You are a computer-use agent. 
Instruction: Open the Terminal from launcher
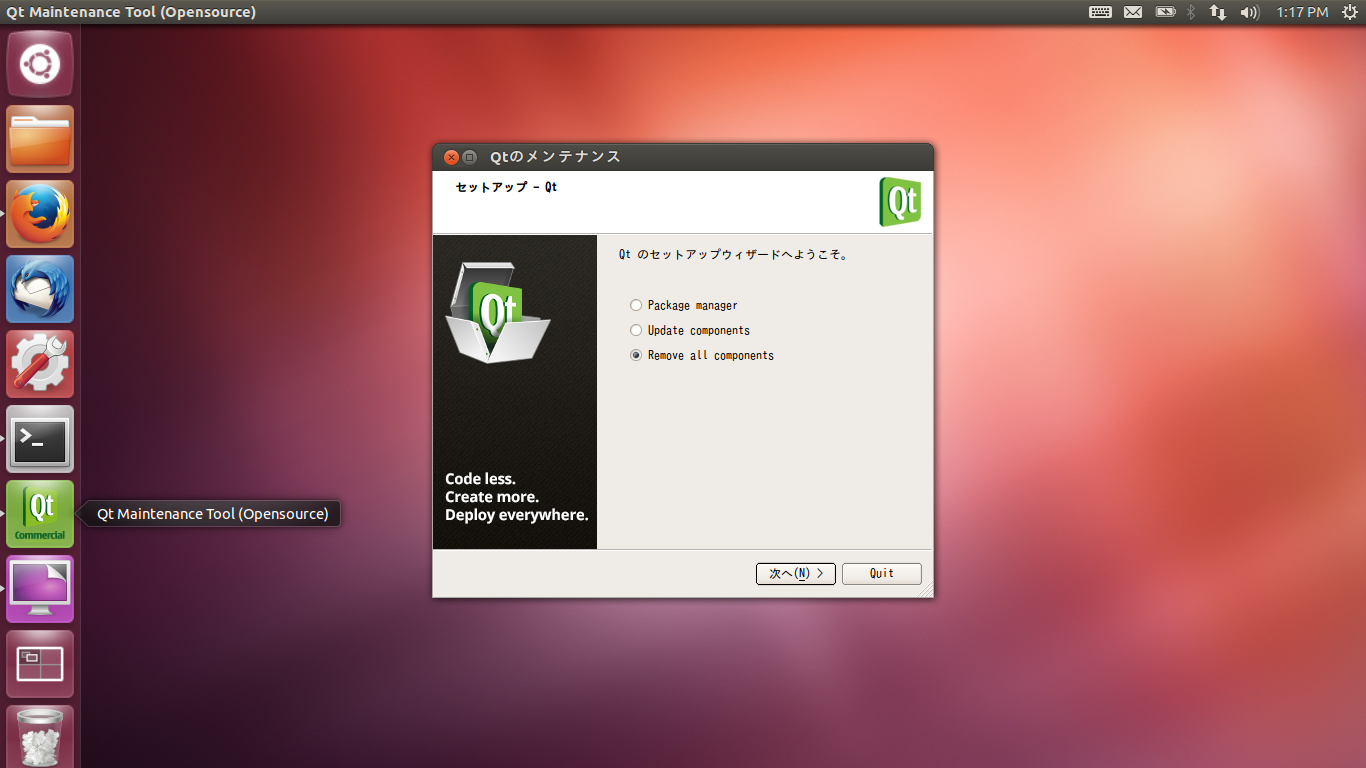tap(40, 439)
